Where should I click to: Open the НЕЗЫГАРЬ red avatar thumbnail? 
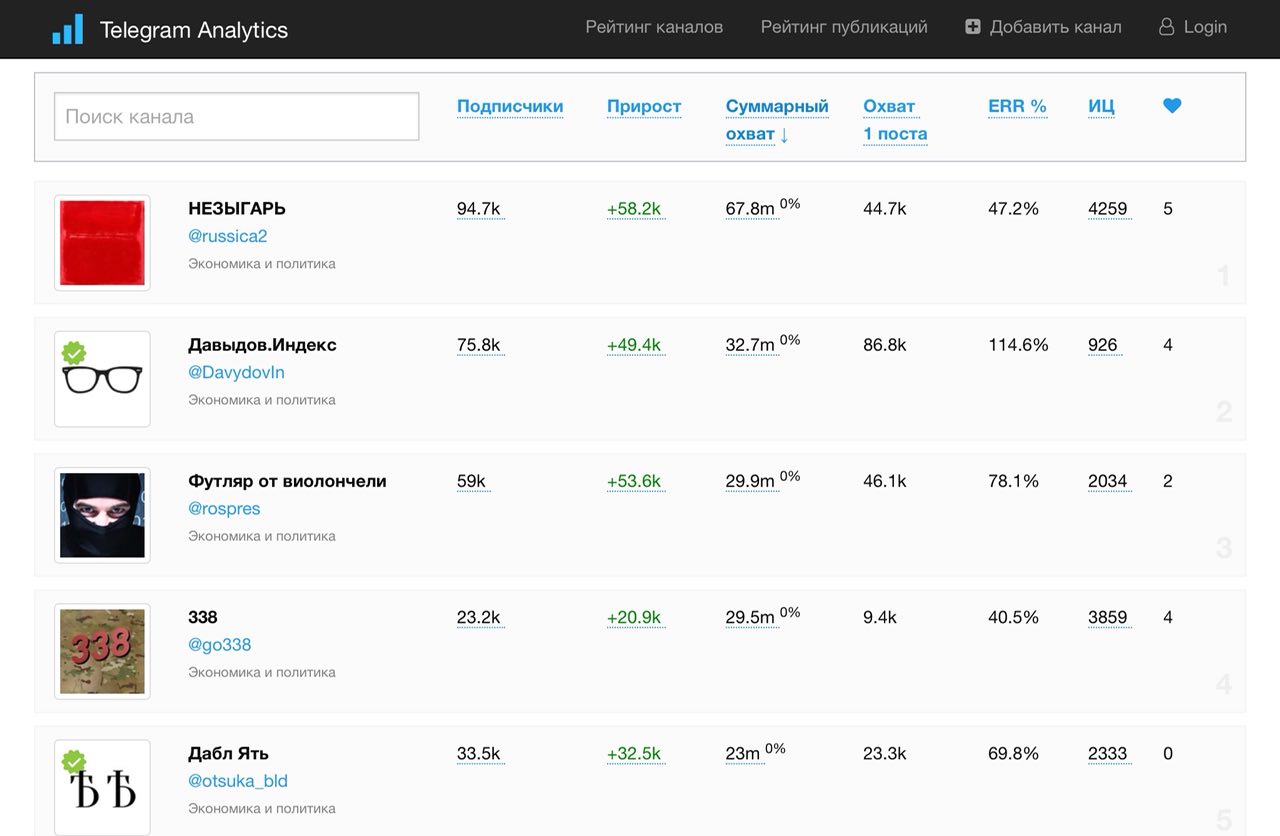click(102, 243)
